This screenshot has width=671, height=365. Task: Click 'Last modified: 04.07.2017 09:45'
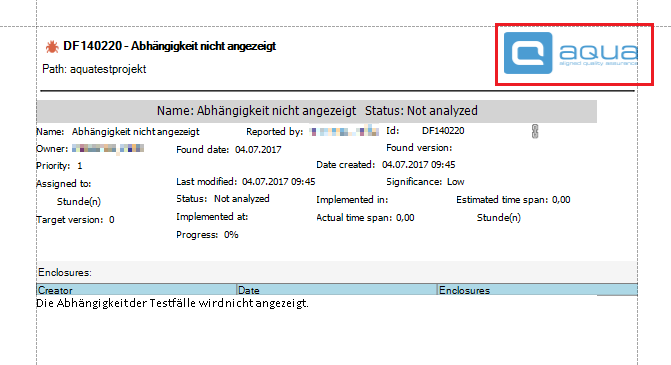246,182
